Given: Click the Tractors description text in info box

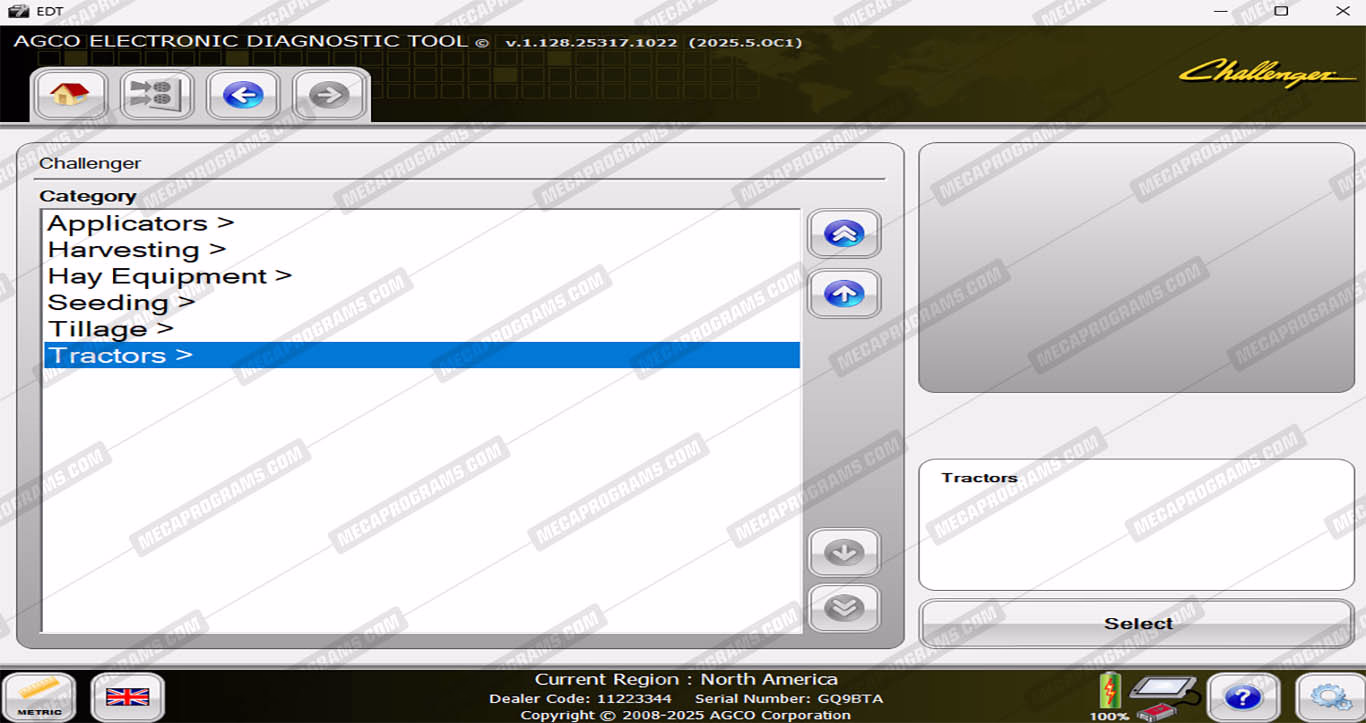Looking at the screenshot, I should click(x=979, y=478).
